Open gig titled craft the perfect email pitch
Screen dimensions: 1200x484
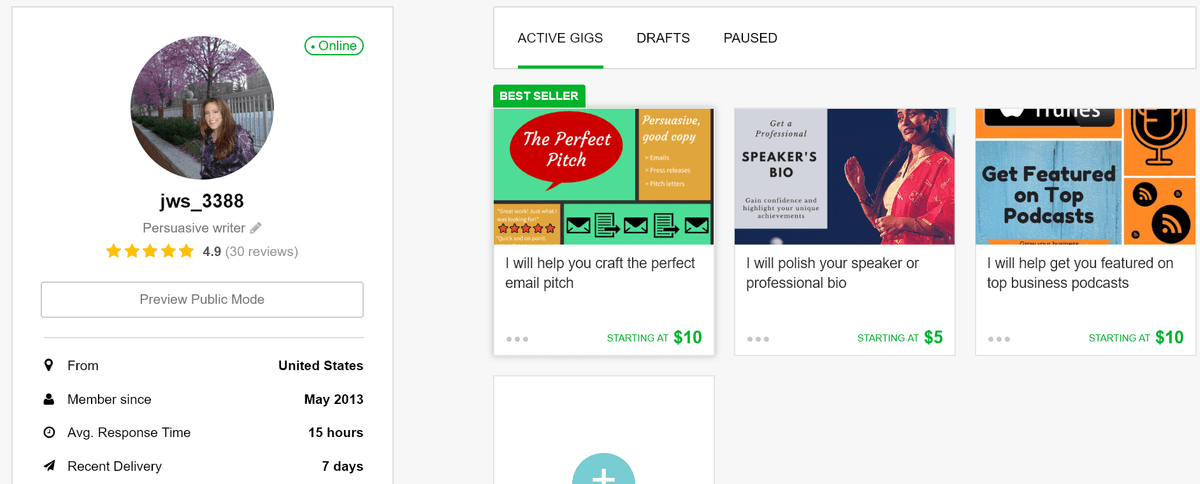pyautogui.click(x=600, y=273)
